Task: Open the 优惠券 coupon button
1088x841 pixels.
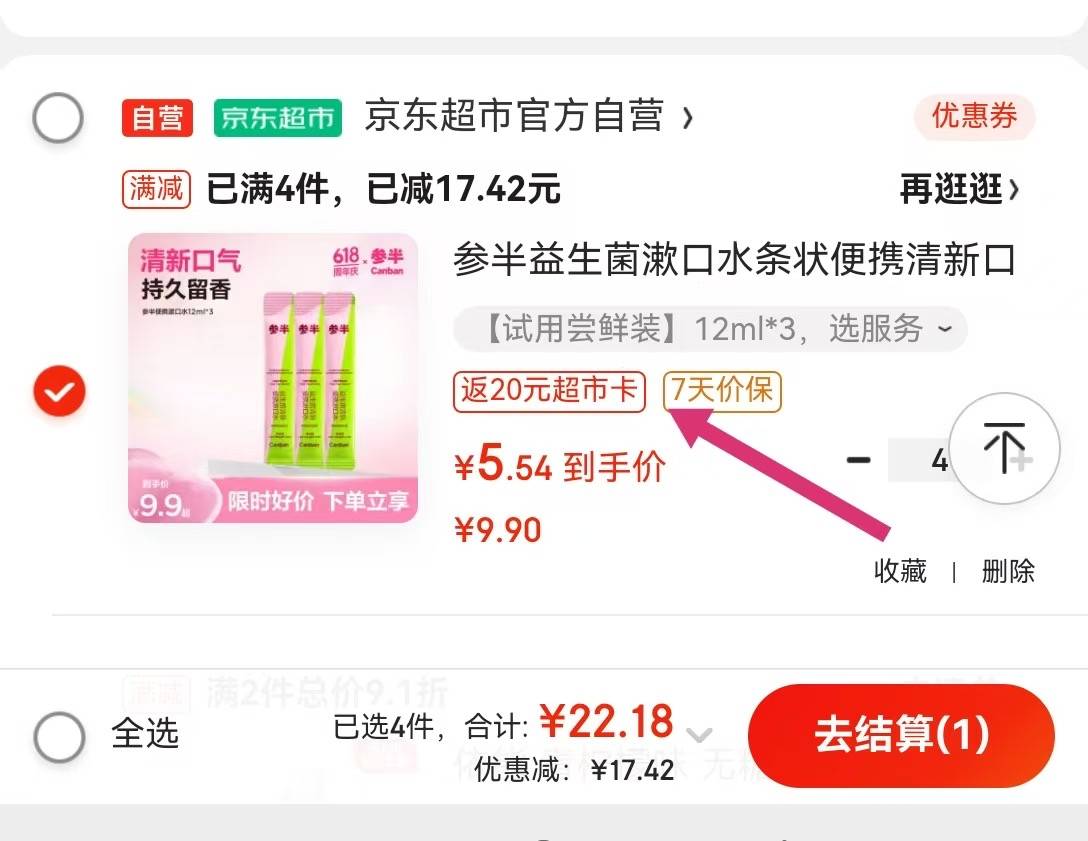Action: coord(974,116)
